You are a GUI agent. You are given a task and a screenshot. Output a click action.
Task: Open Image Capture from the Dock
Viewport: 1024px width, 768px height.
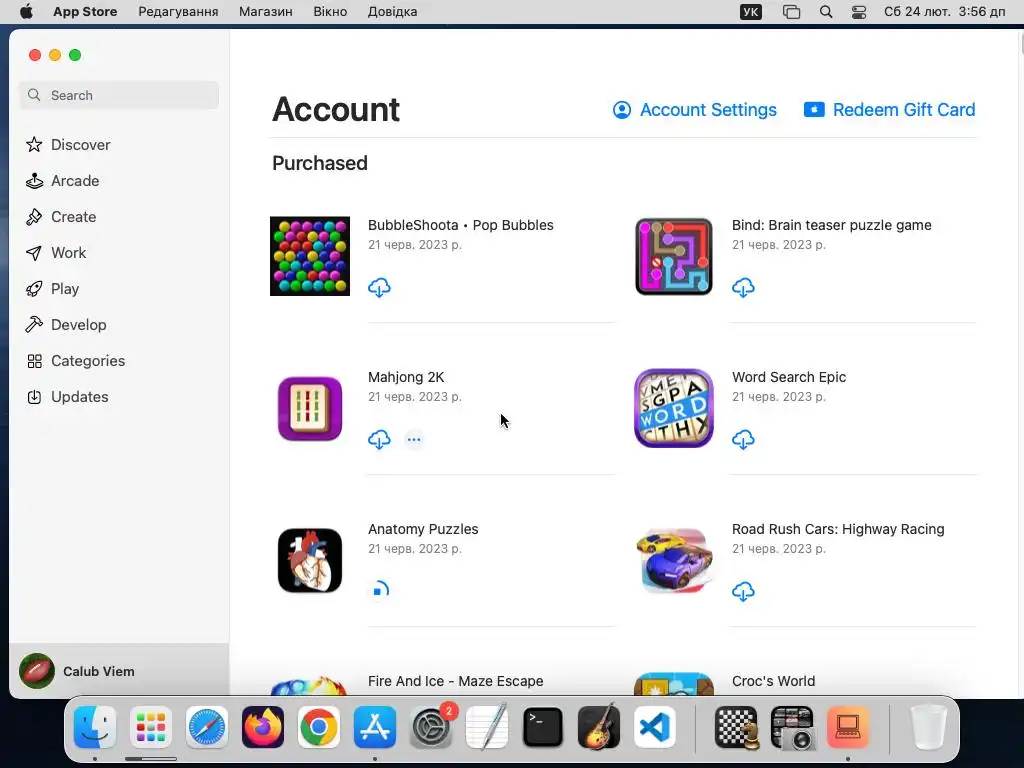[x=793, y=727]
